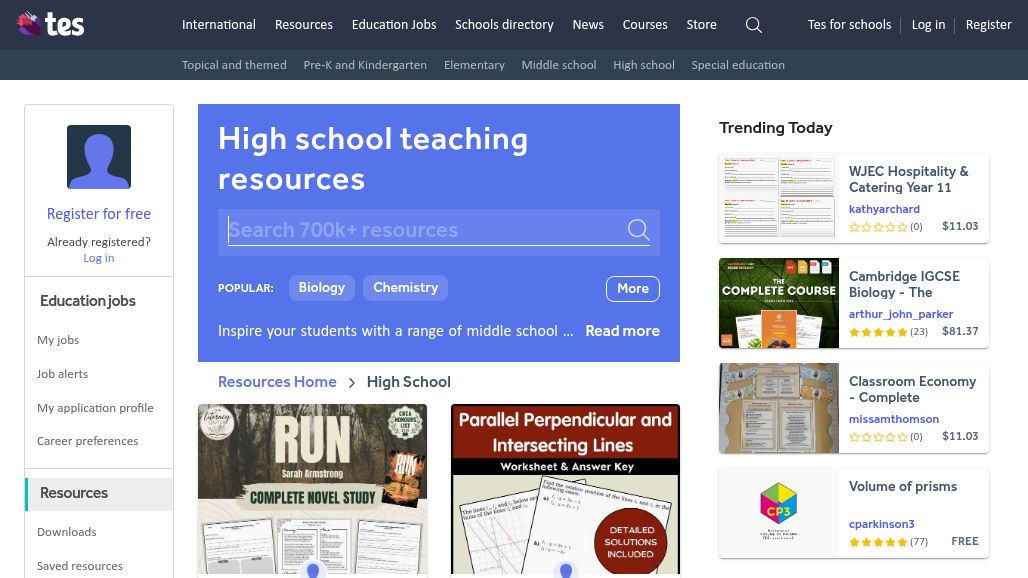The image size is (1028, 578).
Task: Click Register for free link
Action: point(99,214)
